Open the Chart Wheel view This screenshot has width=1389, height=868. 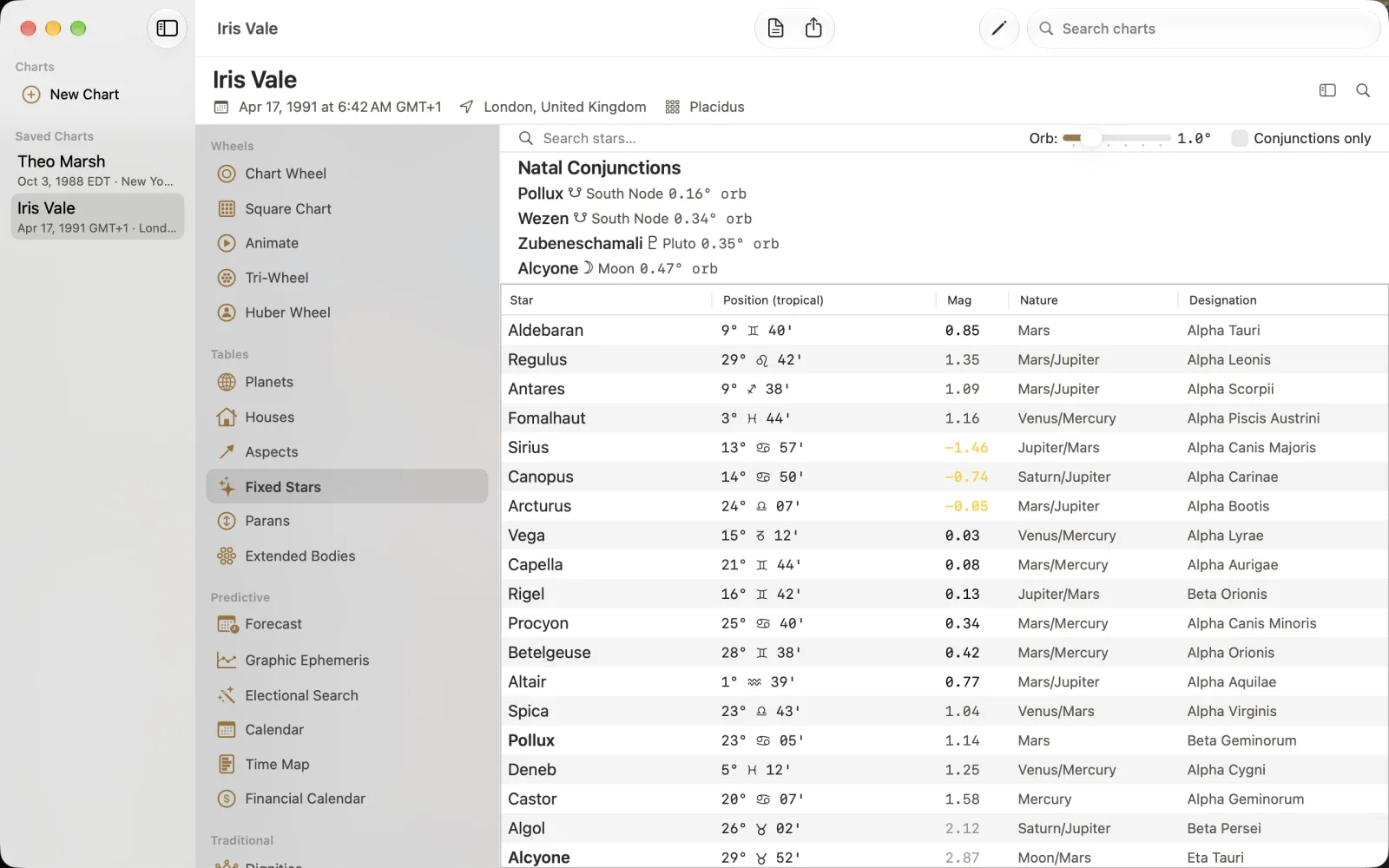click(347, 174)
